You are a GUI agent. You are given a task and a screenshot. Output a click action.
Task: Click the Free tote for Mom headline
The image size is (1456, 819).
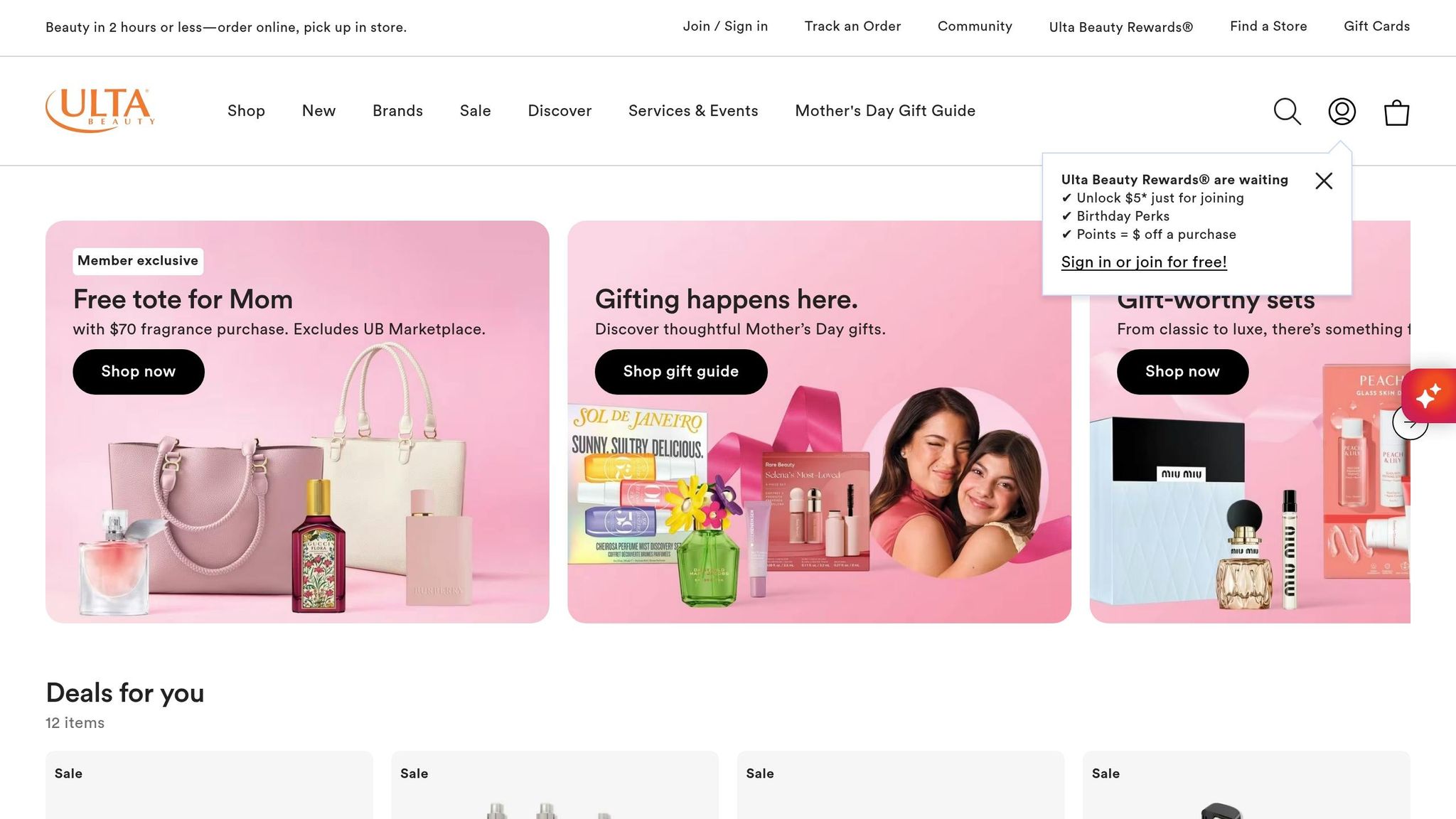point(183,299)
